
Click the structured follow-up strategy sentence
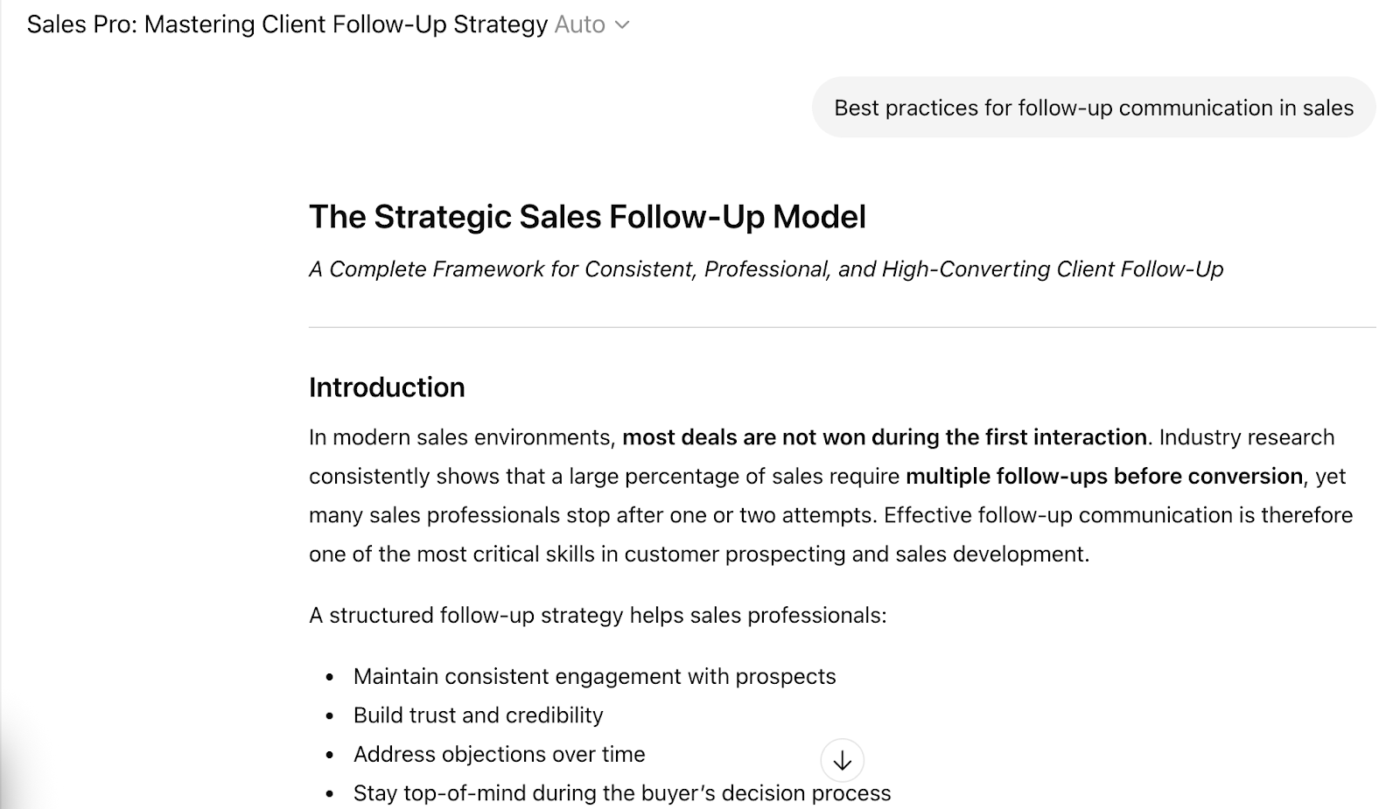597,614
